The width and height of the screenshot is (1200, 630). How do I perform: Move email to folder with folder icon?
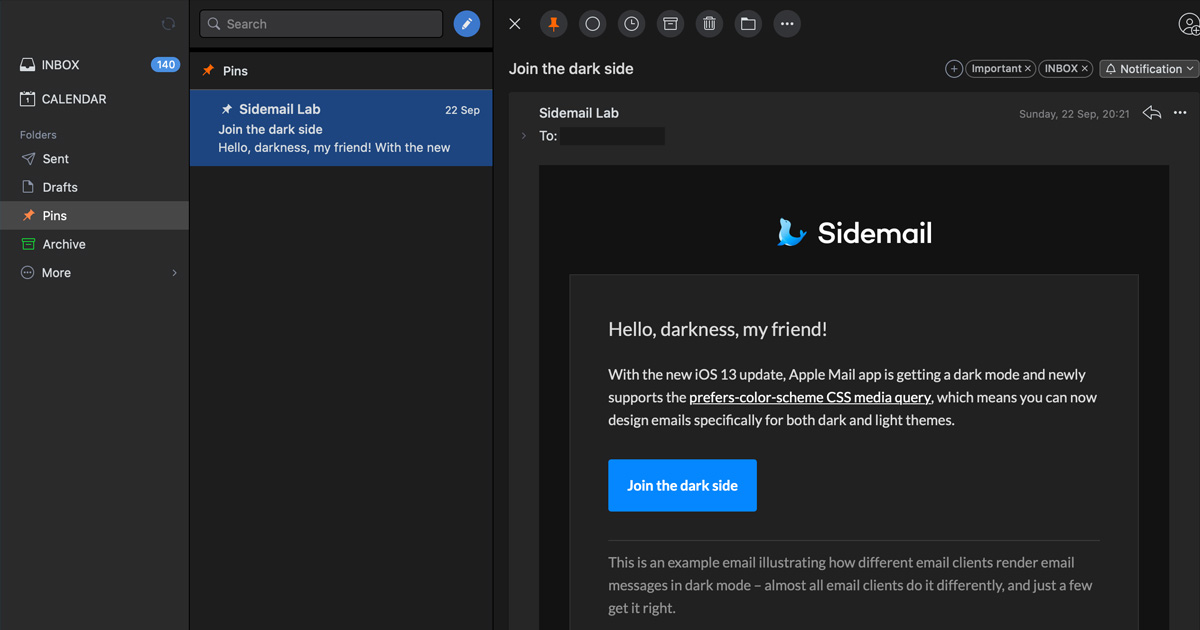[748, 24]
